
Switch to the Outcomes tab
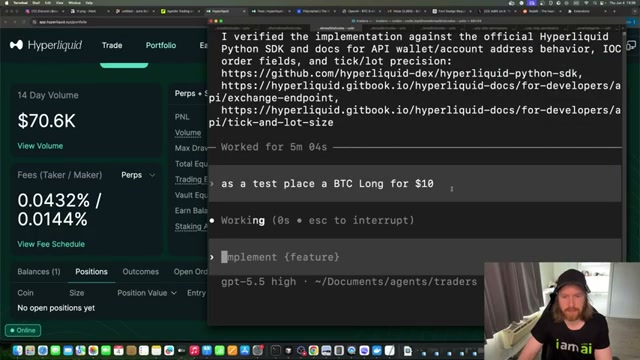tap(140, 271)
